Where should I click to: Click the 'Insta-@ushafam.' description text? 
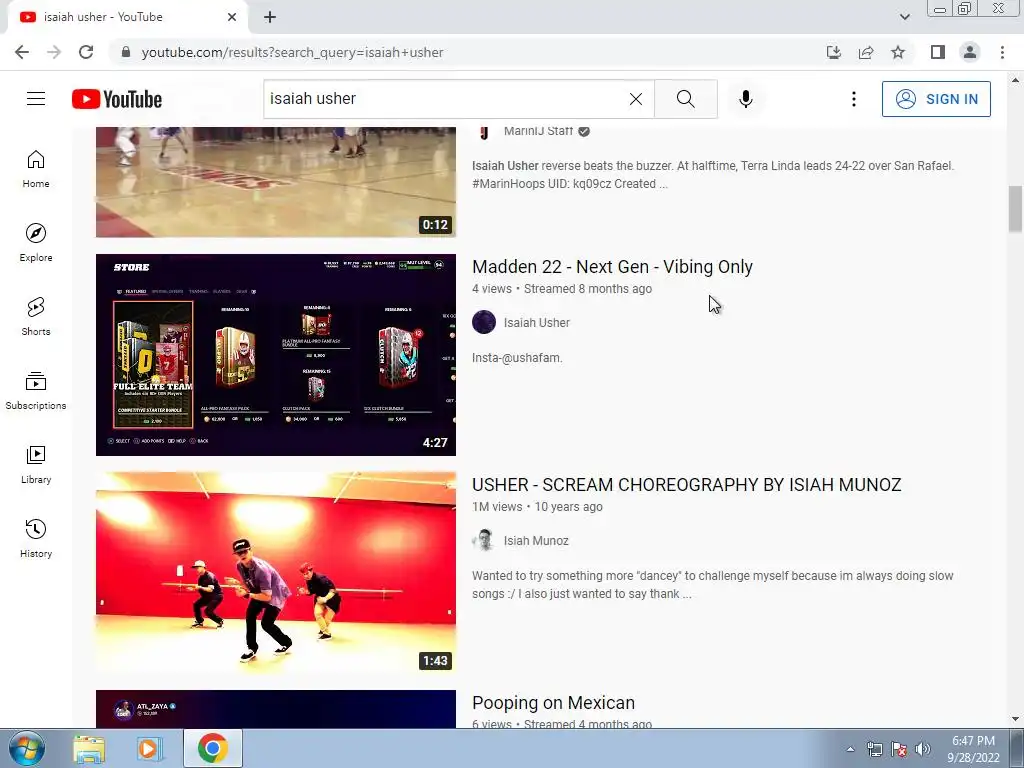pos(517,358)
